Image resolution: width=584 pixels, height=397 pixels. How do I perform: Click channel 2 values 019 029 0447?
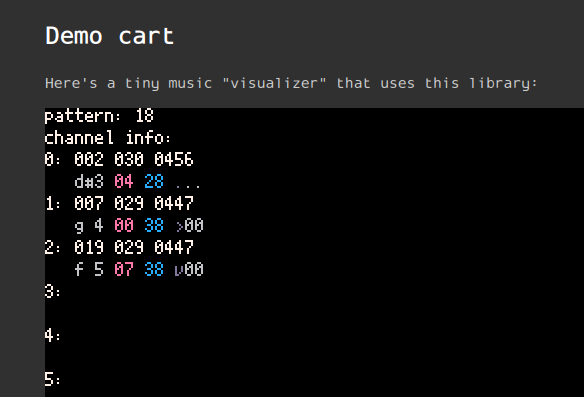tap(134, 248)
